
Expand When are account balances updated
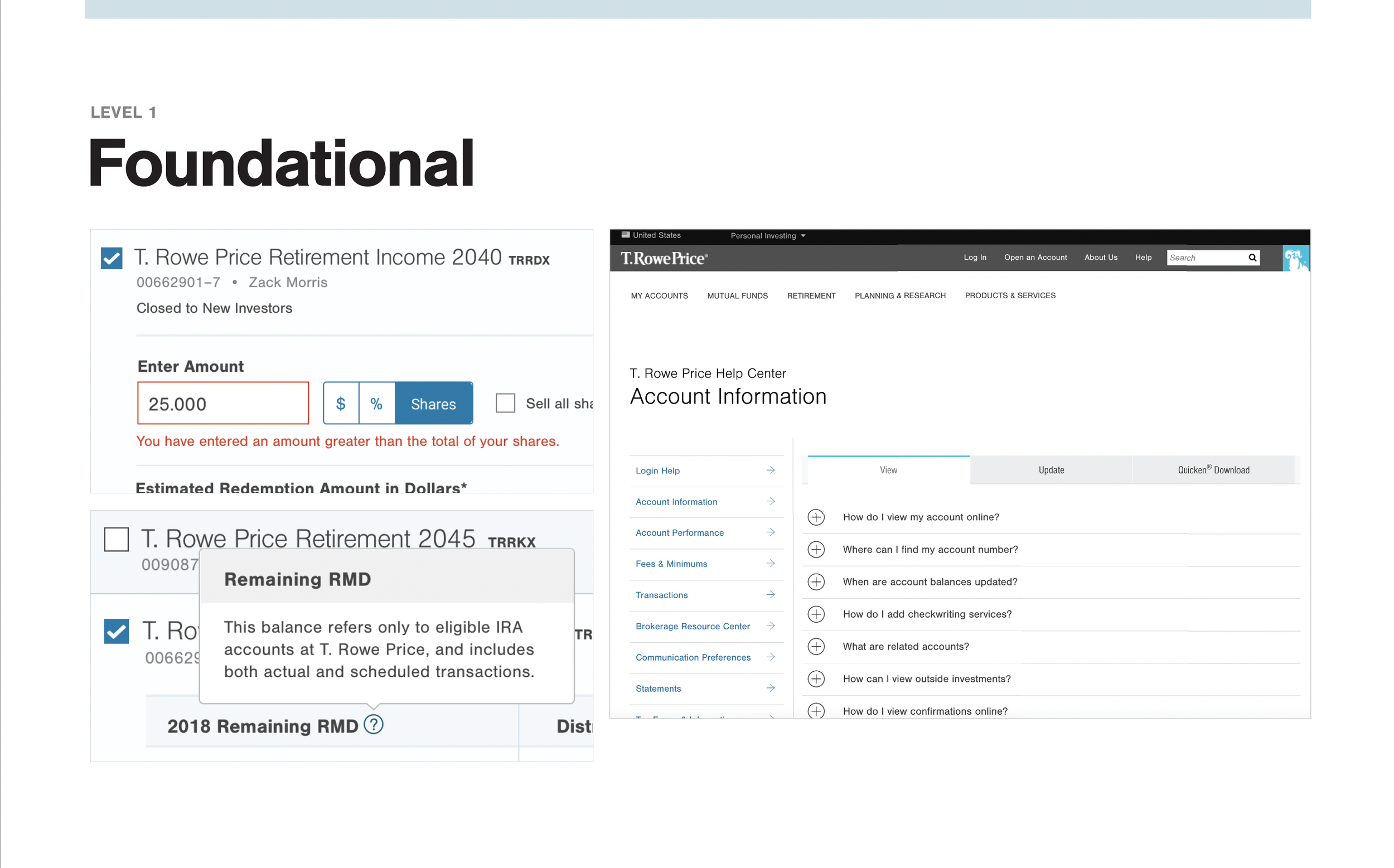point(816,581)
